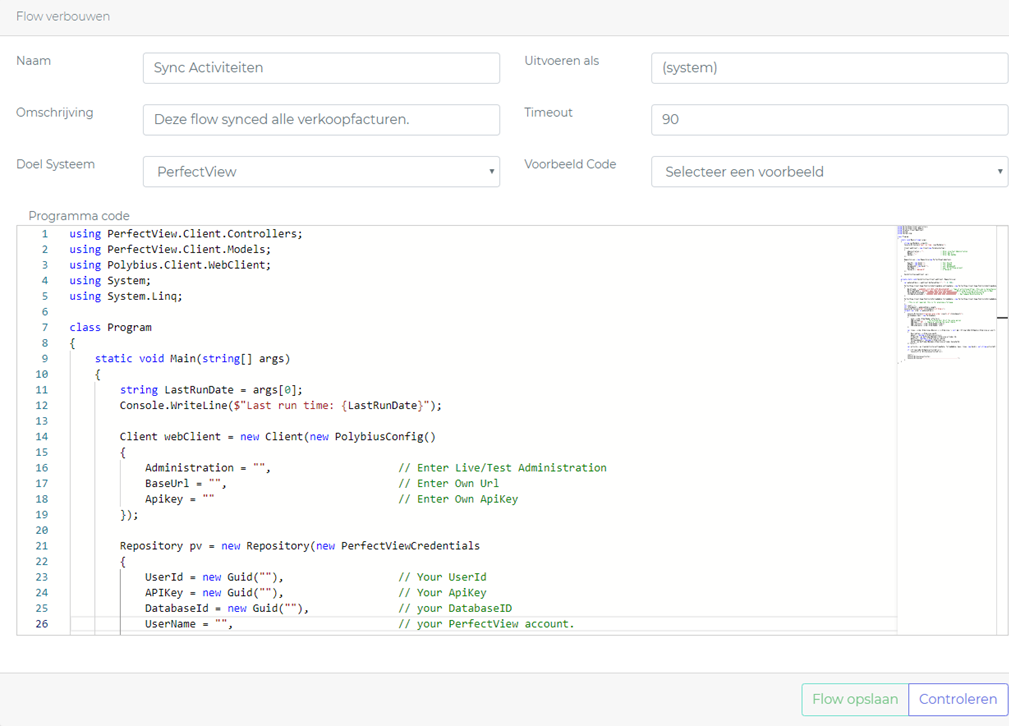The height and width of the screenshot is (726, 1009).
Task: Click the UserName code line 26
Action: [x=188, y=624]
